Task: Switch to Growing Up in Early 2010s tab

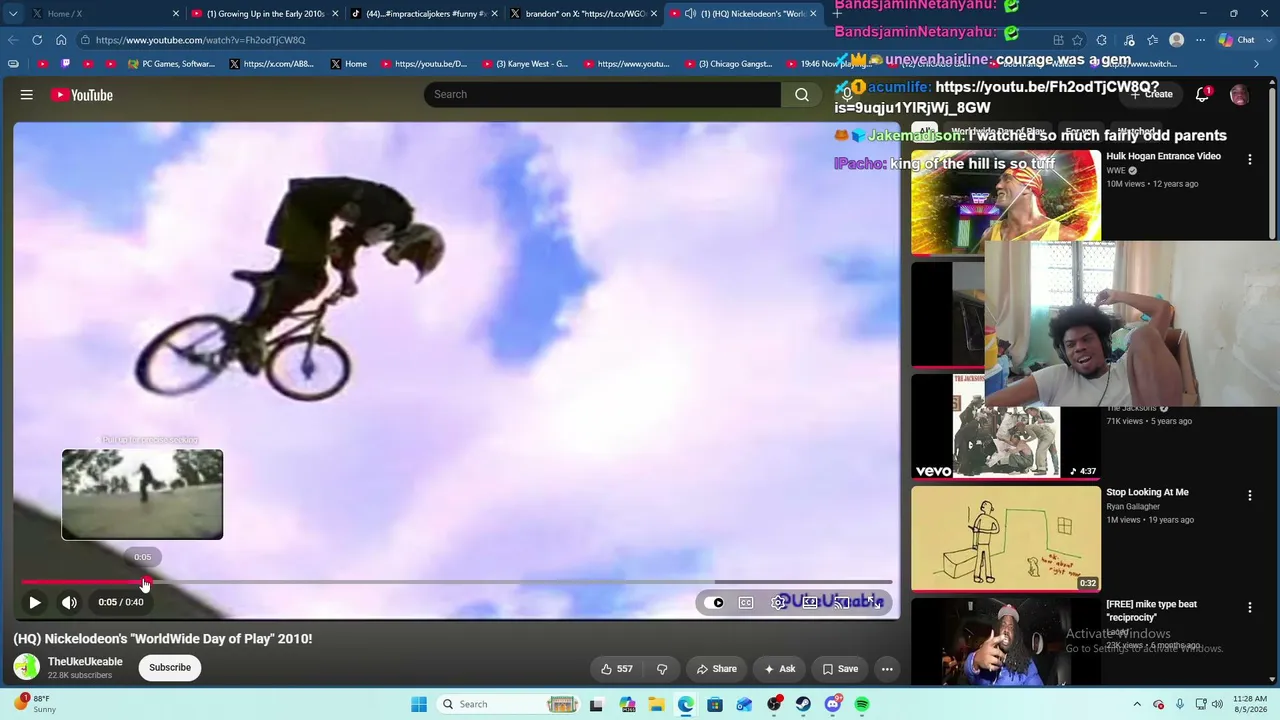Action: pos(265,14)
